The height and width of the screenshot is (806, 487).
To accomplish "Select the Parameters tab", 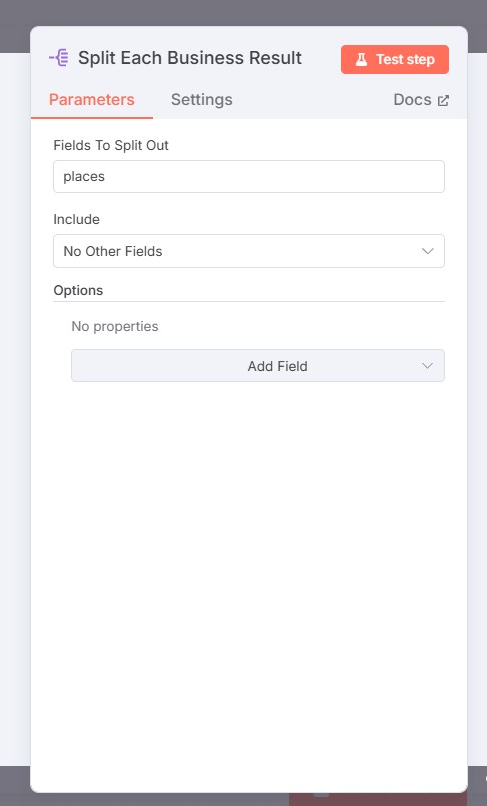I will click(x=92, y=100).
